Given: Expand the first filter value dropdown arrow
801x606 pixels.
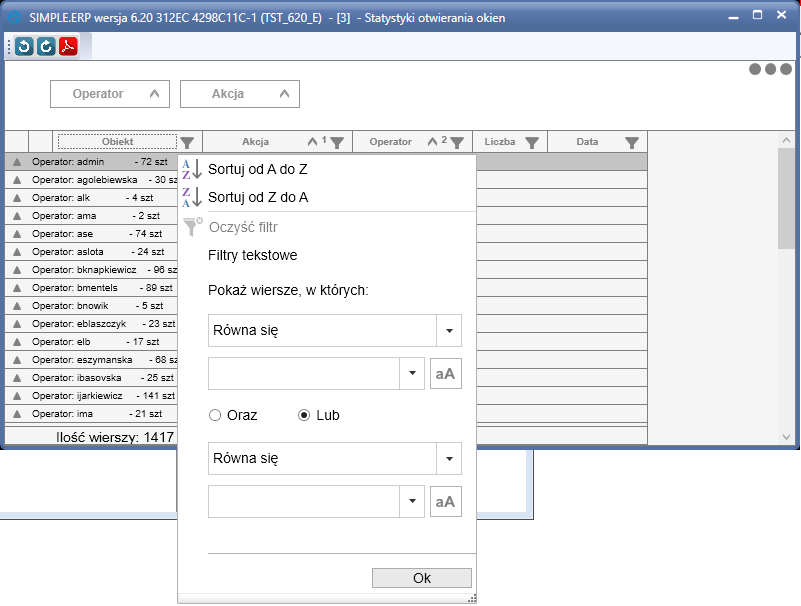Looking at the screenshot, I should point(412,374).
